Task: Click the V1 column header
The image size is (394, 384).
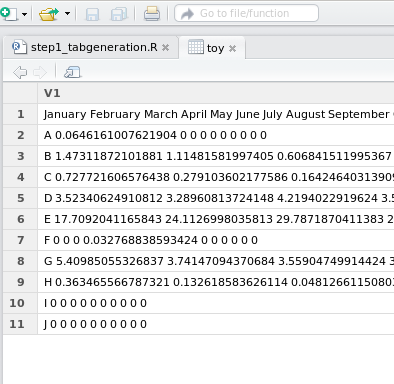Action: [216, 93]
